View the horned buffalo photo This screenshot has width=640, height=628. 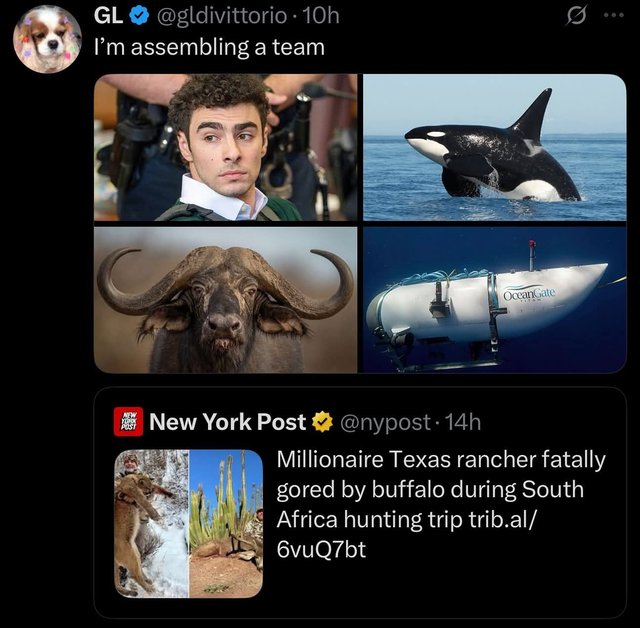point(225,300)
